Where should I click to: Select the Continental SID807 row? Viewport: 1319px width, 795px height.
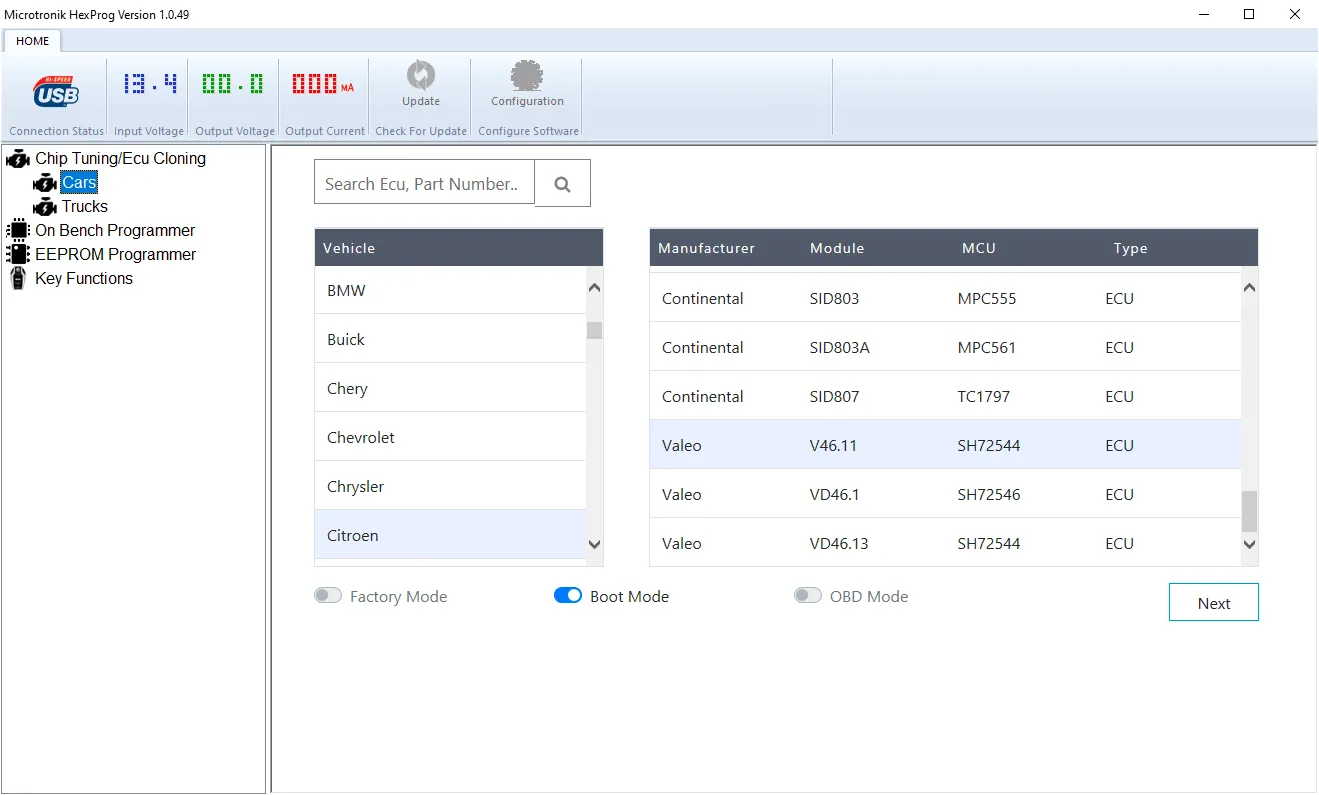pos(945,396)
